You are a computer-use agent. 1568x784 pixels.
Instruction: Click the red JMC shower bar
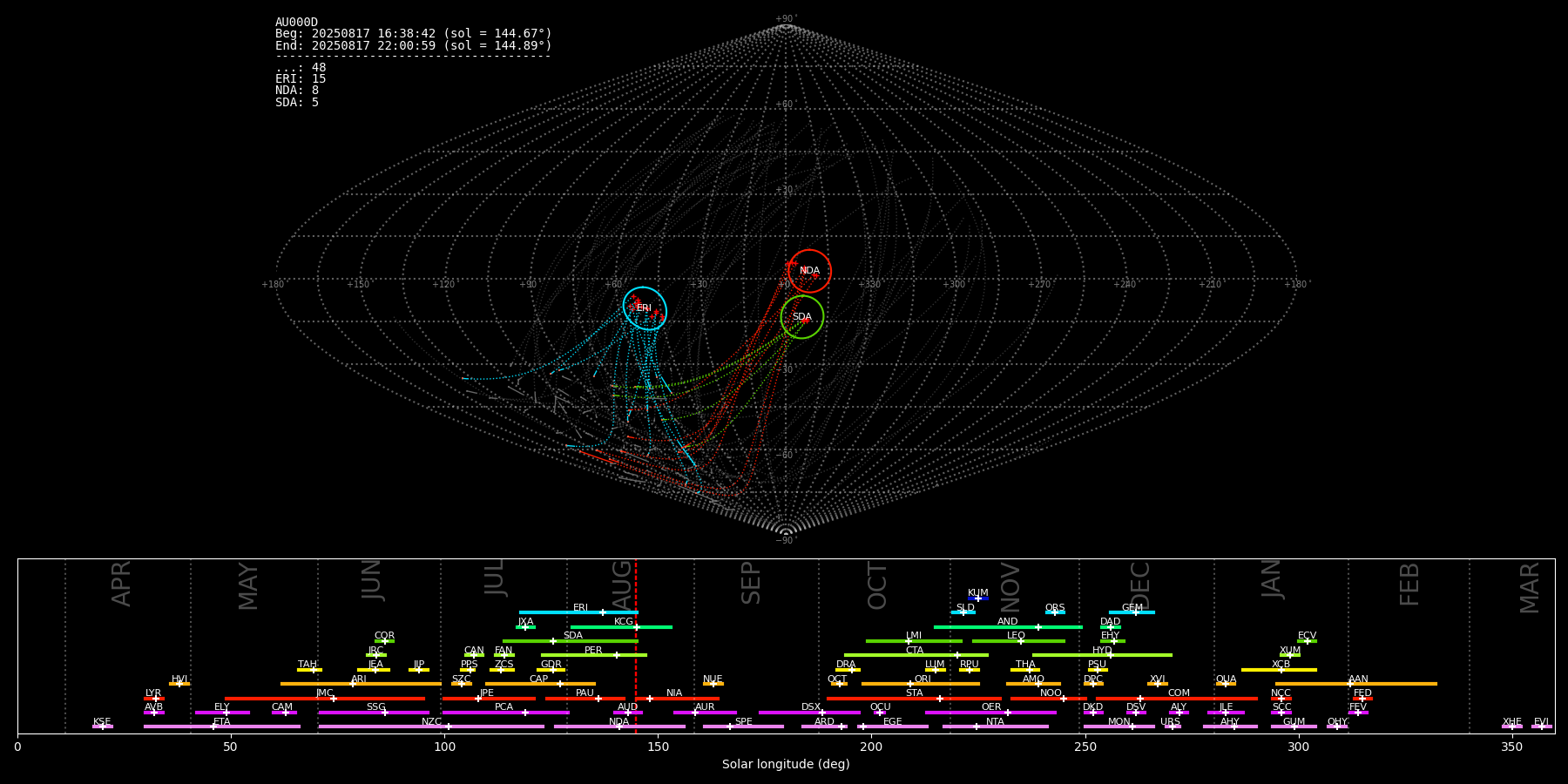tap(325, 698)
